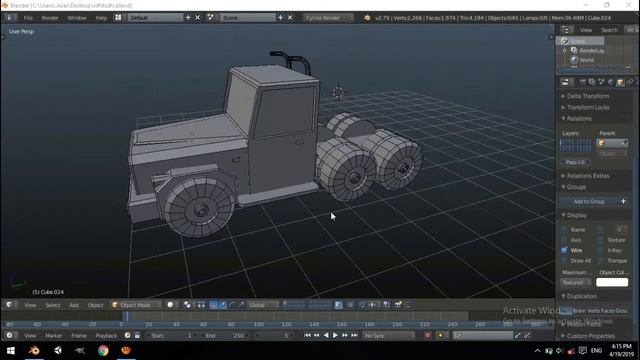This screenshot has width=640, height=360.
Task: Open the No Sync playback dropdown
Action: point(388,335)
